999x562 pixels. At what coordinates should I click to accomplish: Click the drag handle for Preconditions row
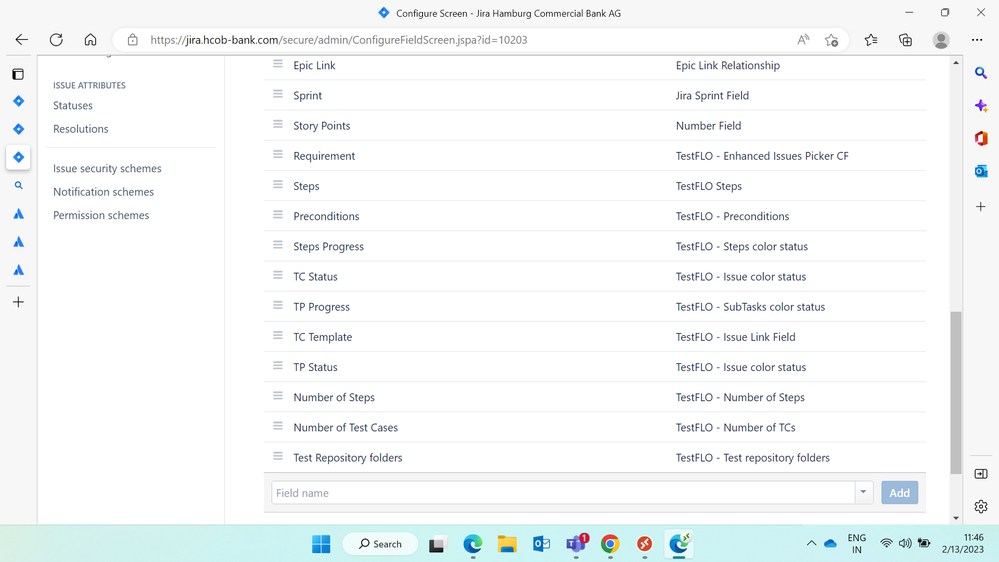point(278,215)
